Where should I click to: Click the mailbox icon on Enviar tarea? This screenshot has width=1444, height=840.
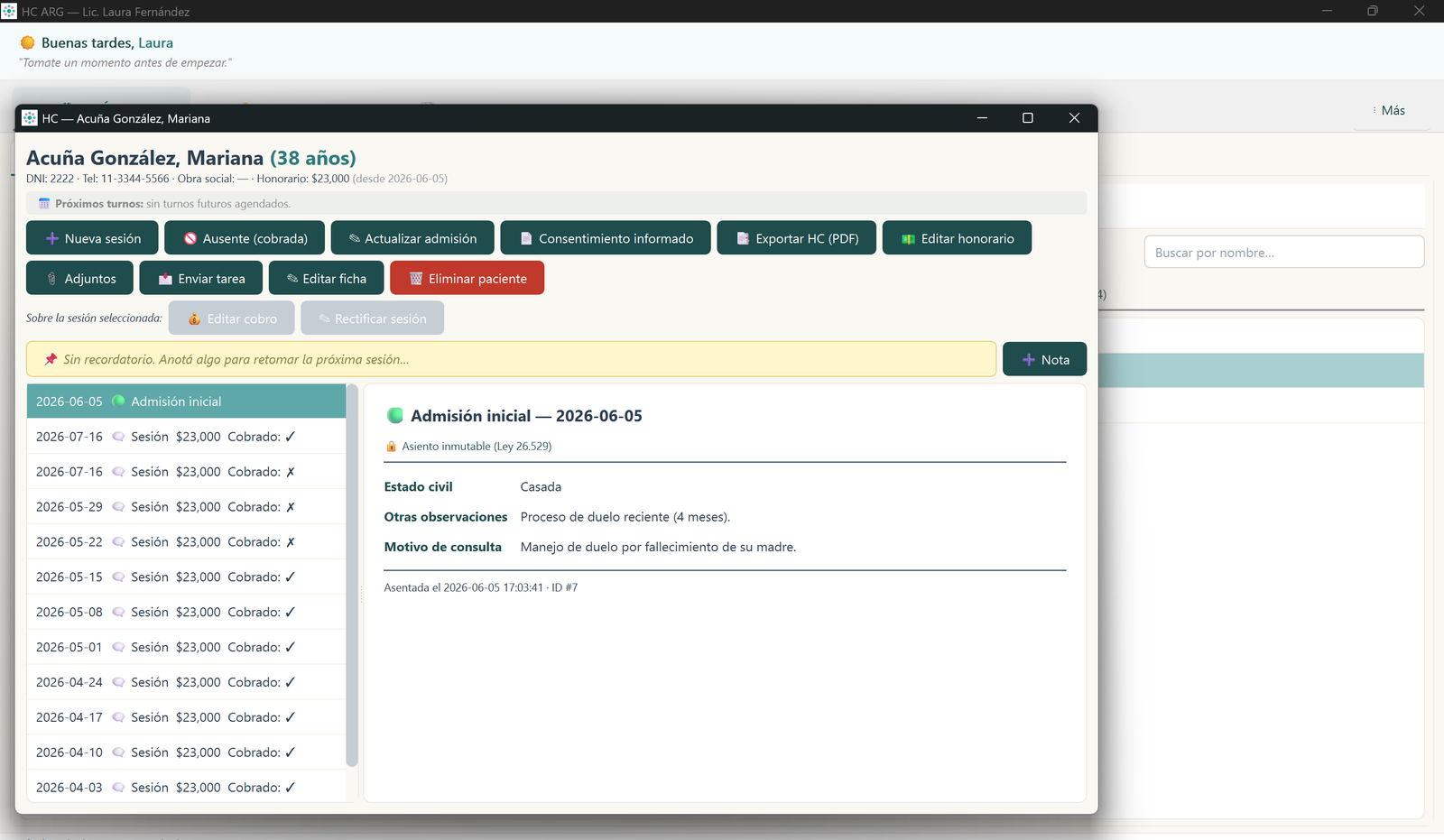point(165,279)
